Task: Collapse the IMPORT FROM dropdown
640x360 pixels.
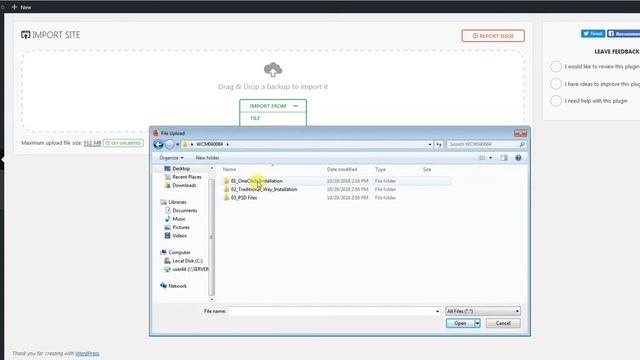Action: coord(296,106)
